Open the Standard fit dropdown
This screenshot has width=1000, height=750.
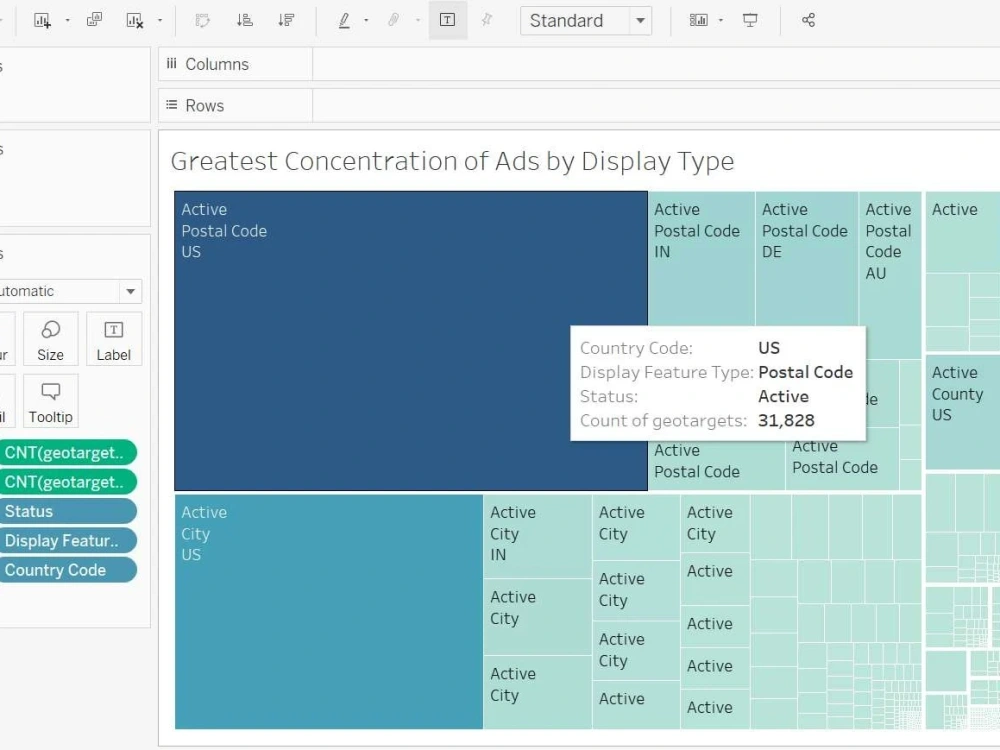pyautogui.click(x=640, y=20)
